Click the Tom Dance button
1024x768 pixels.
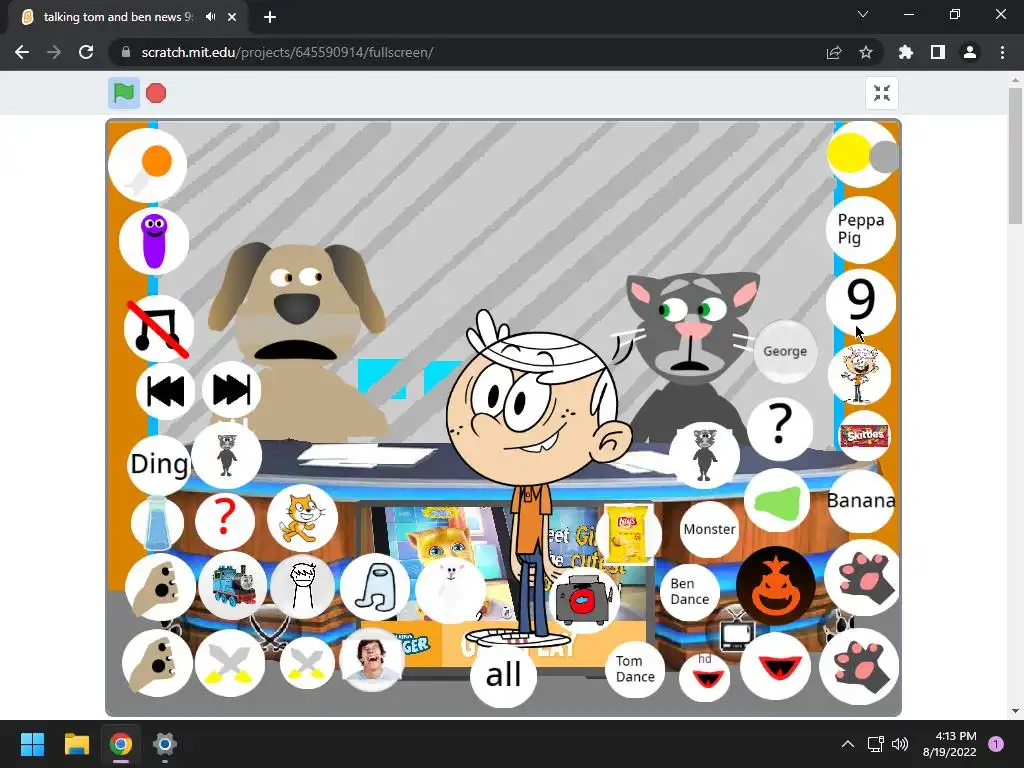point(635,669)
